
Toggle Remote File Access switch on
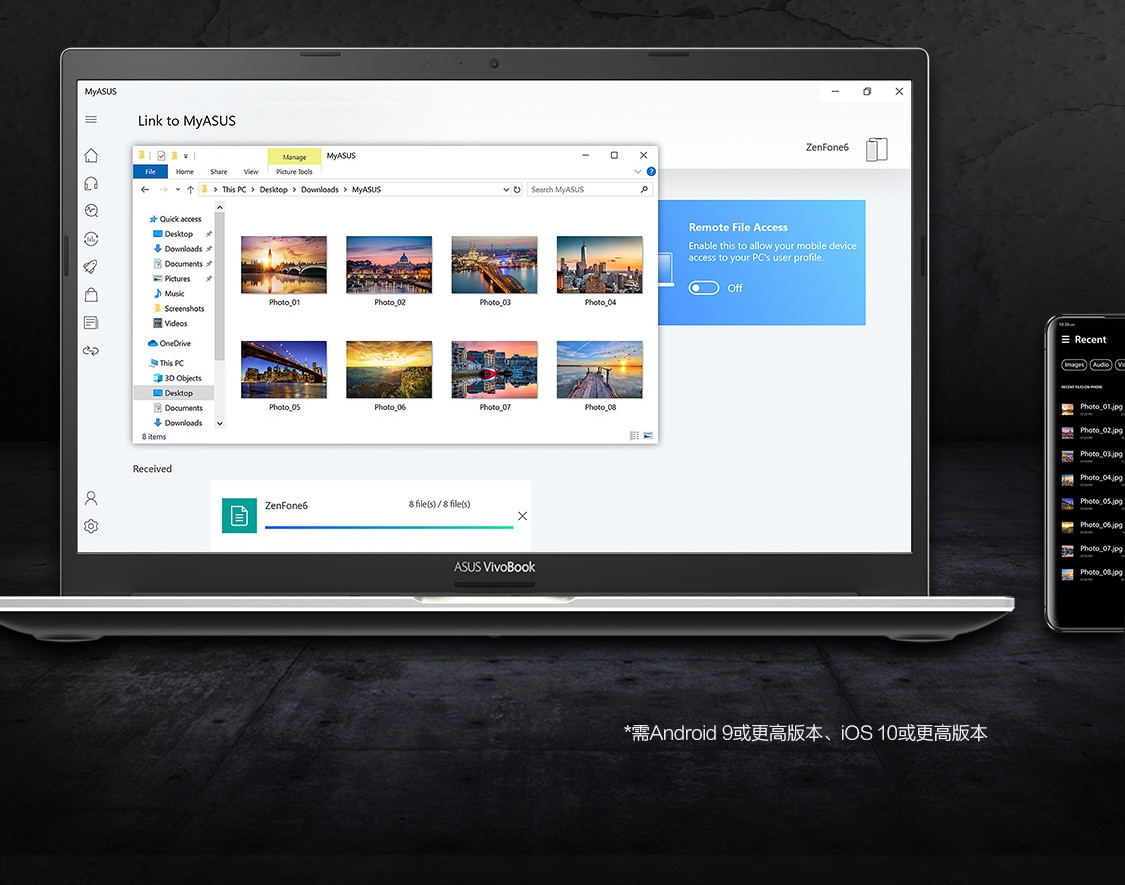coord(704,288)
